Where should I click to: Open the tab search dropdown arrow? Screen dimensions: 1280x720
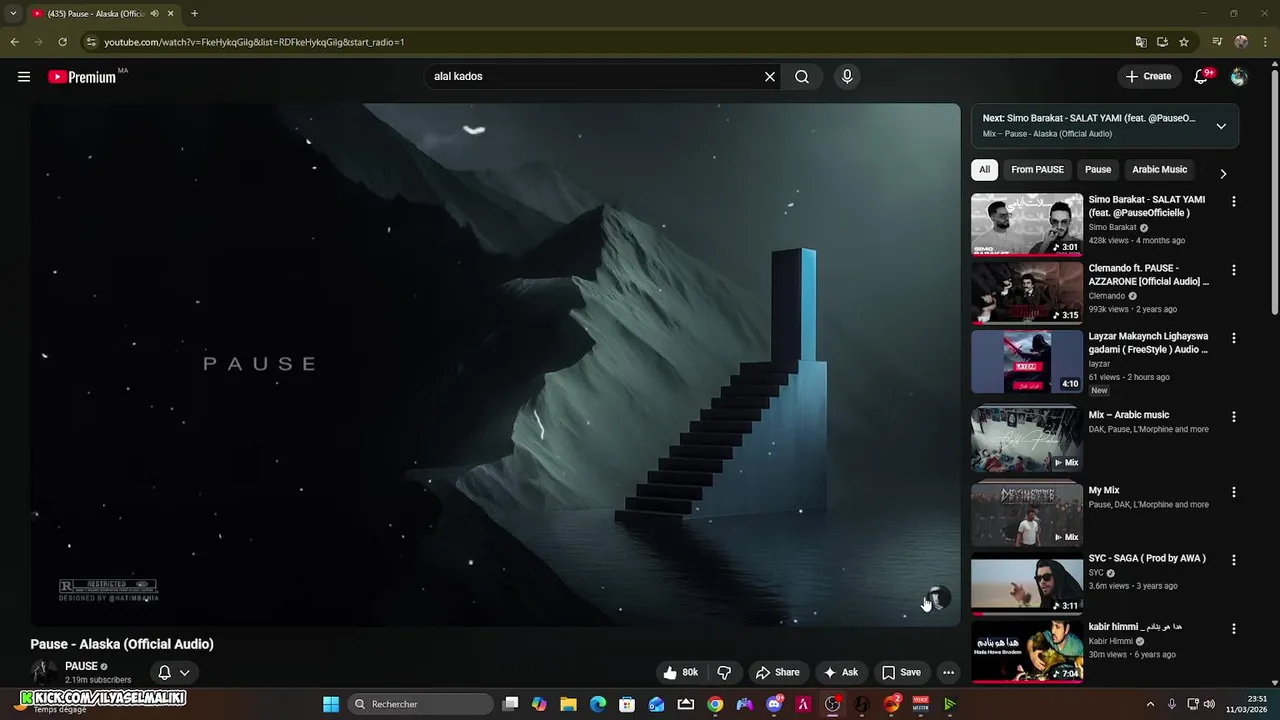coord(13,14)
